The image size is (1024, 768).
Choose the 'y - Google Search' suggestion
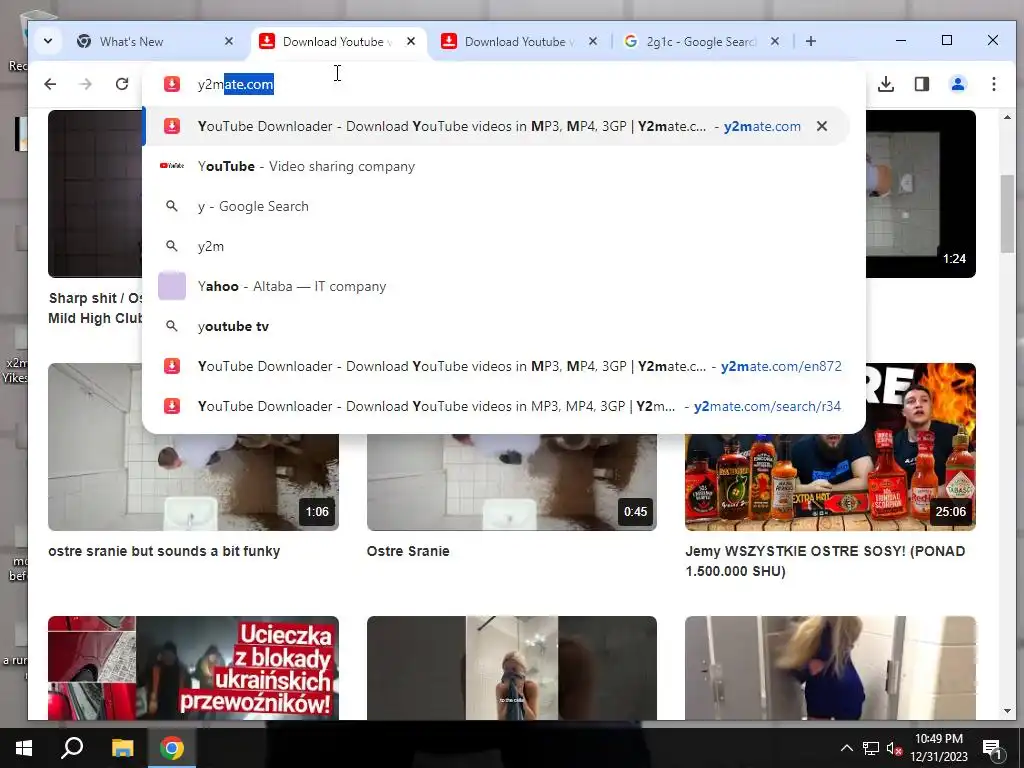click(x=496, y=206)
